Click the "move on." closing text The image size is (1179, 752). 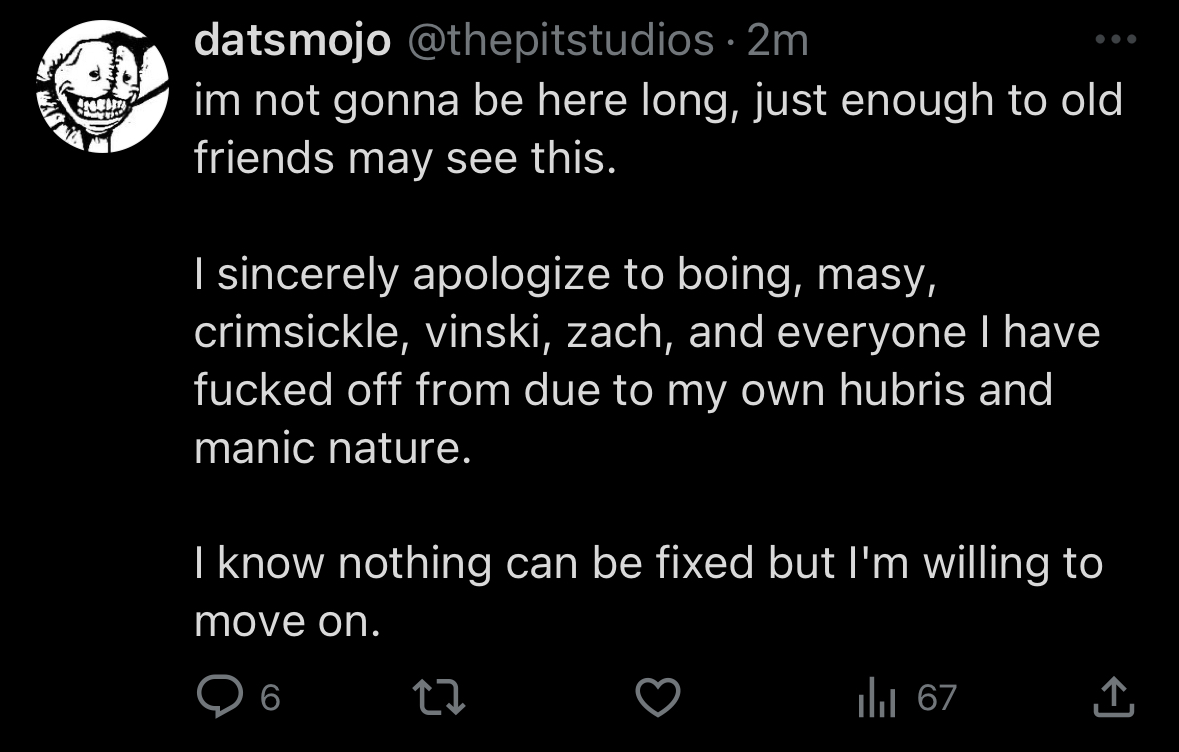tap(288, 621)
